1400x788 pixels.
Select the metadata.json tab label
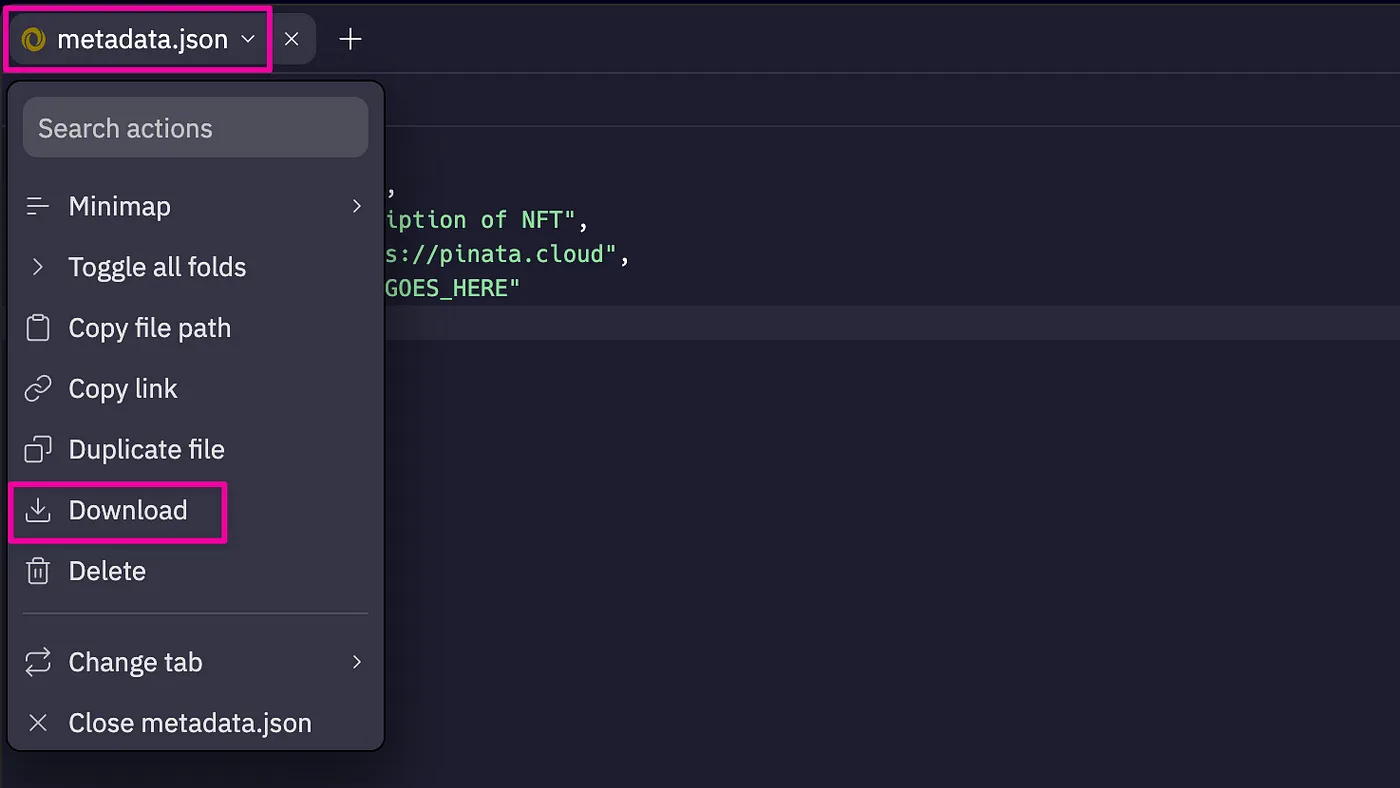point(143,39)
